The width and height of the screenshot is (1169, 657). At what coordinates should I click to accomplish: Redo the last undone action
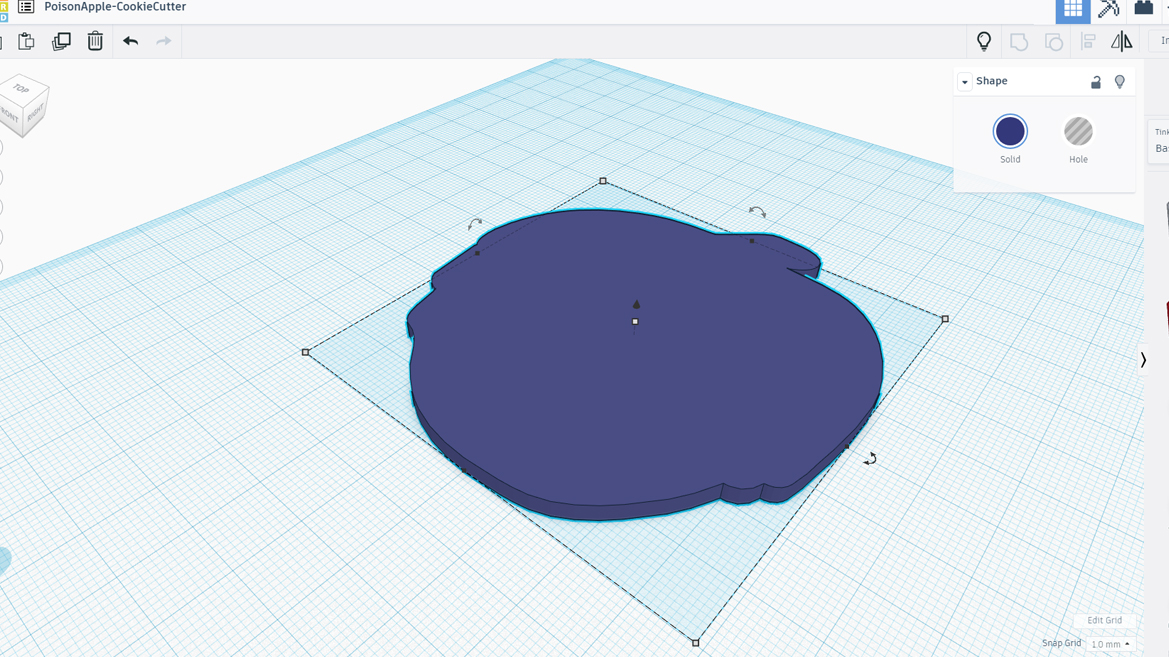163,41
